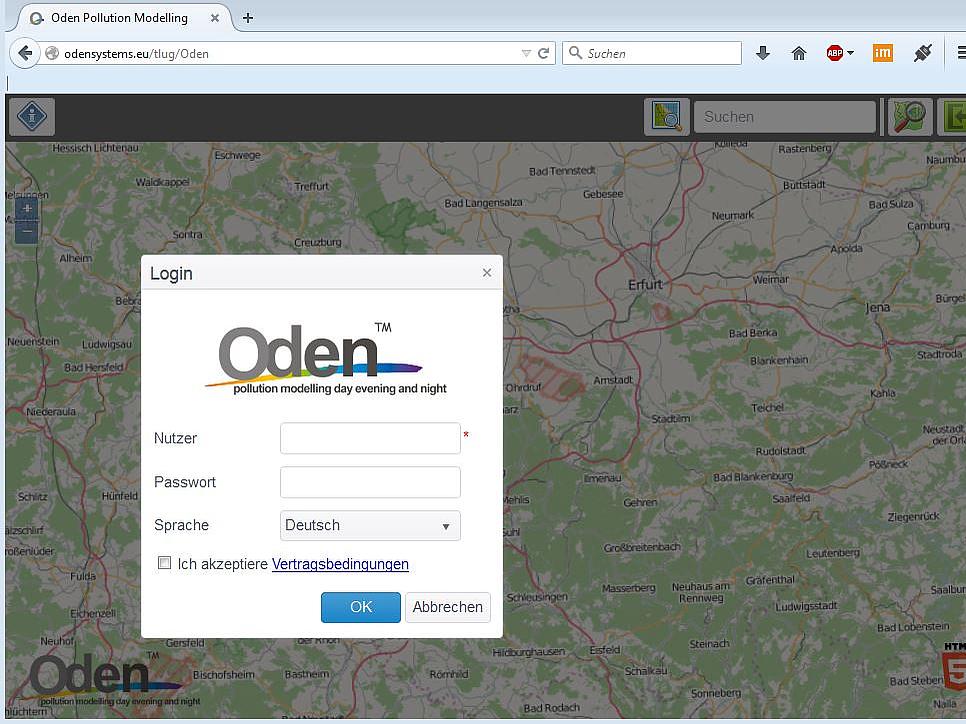This screenshot has width=966, height=724.
Task: Open a new browser tab with plus
Action: pyautogui.click(x=248, y=18)
